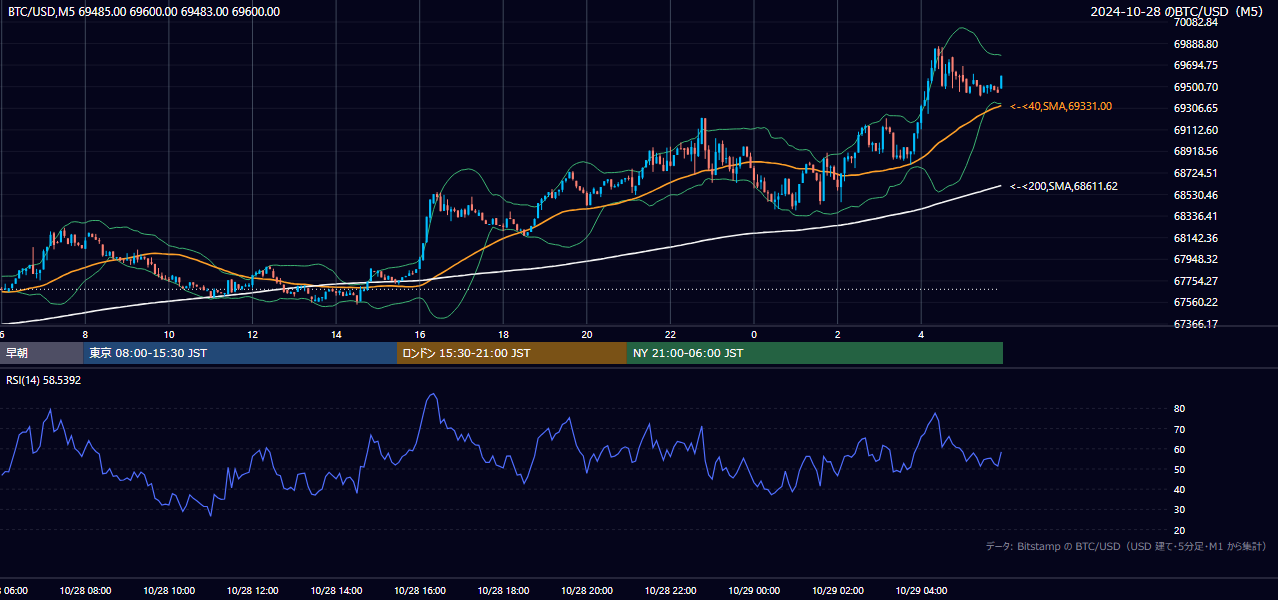
Task: Click hour tick '0' under price chart
Action: coord(754,334)
